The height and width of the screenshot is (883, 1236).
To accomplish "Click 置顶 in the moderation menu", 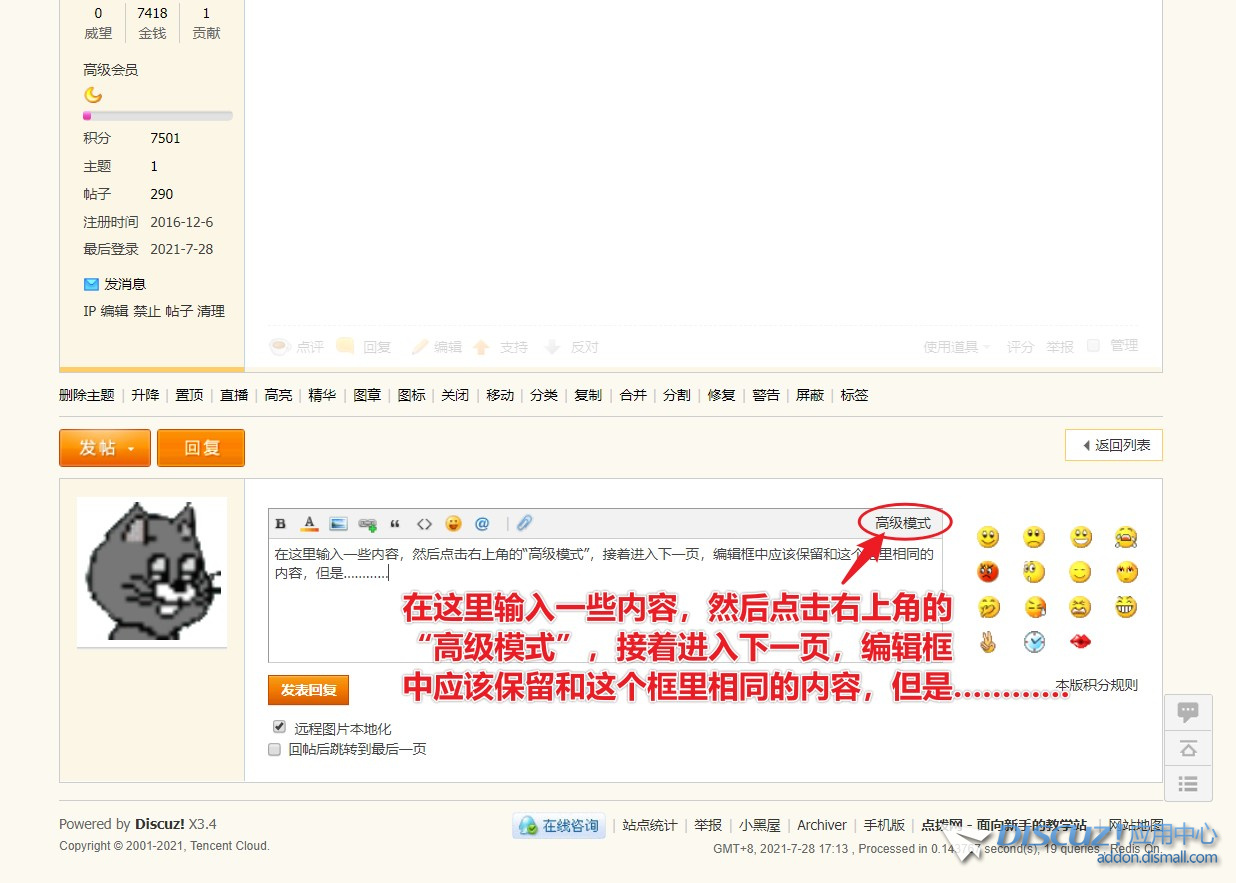I will pos(189,395).
